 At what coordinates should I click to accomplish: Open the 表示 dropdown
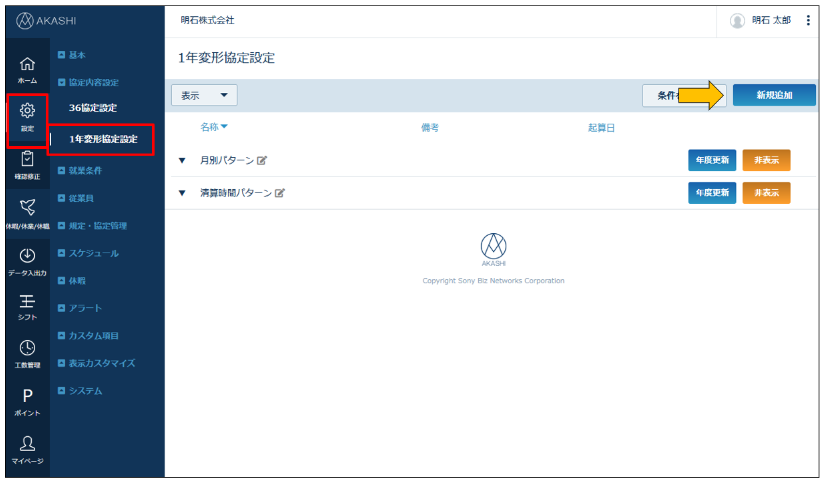click(x=204, y=95)
